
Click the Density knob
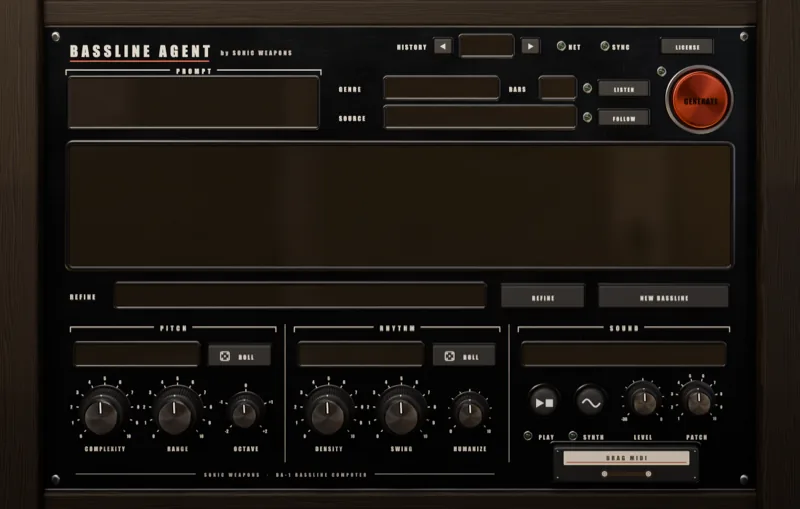pyautogui.click(x=327, y=413)
